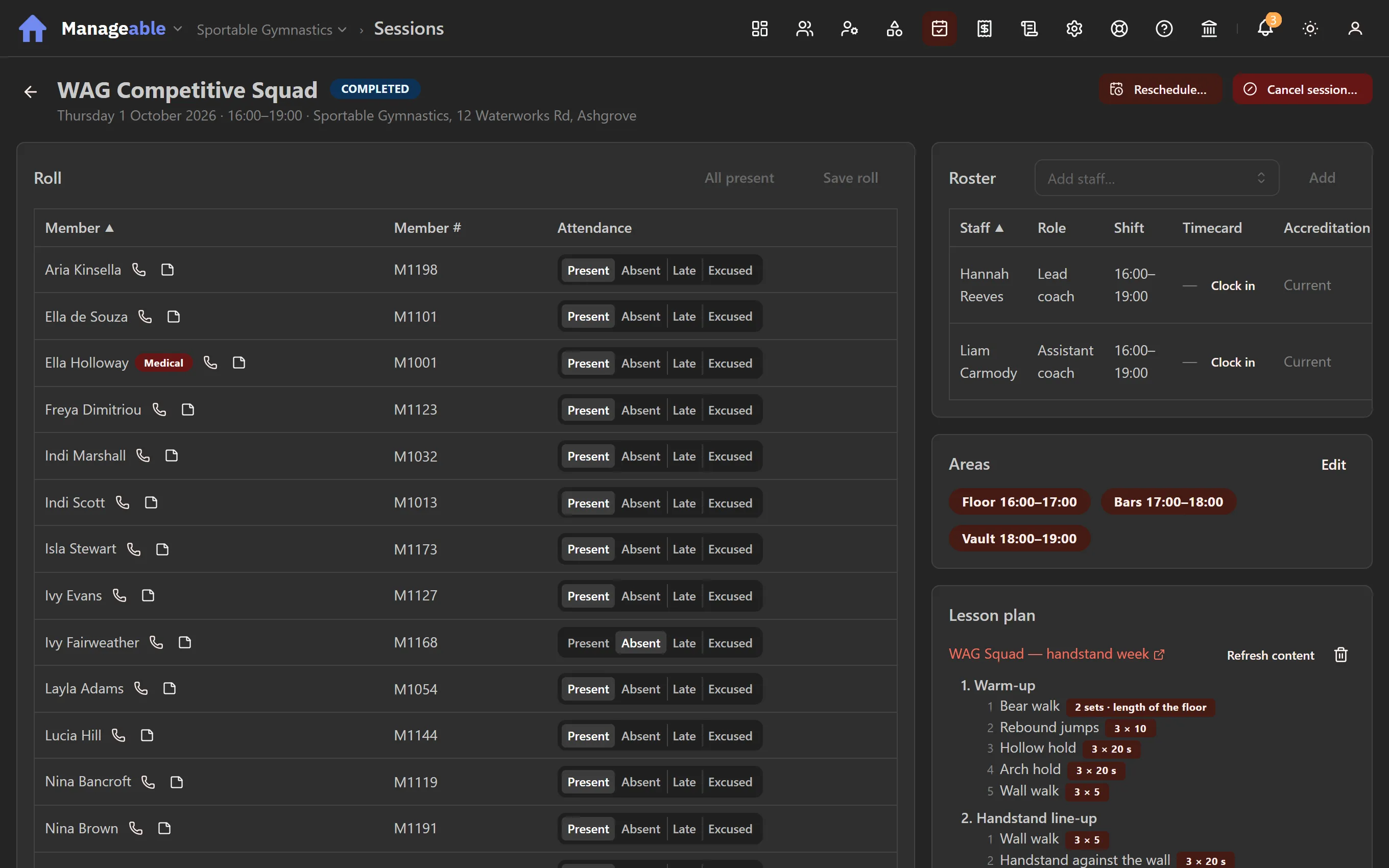Open the support lifebuoy icon in the top bar
The image size is (1389, 868).
(1119, 29)
